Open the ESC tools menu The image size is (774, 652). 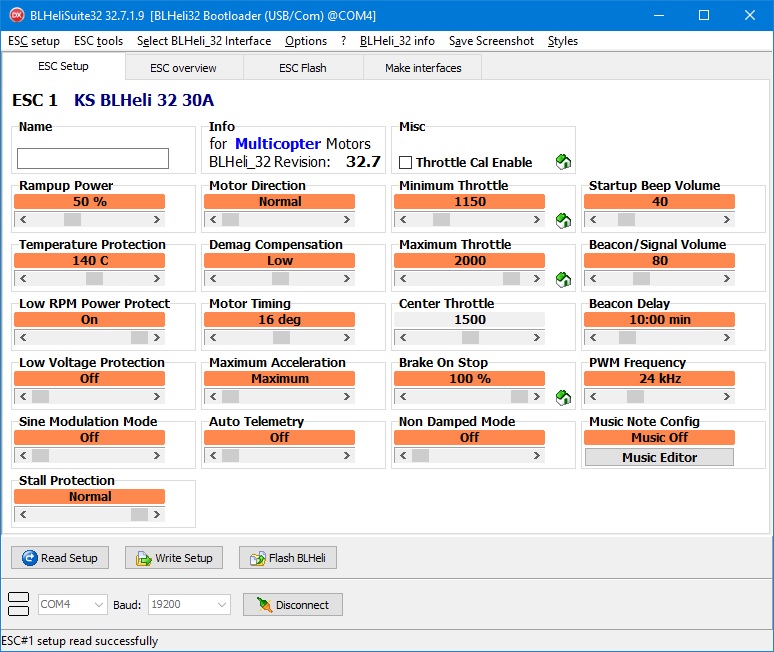pos(98,41)
